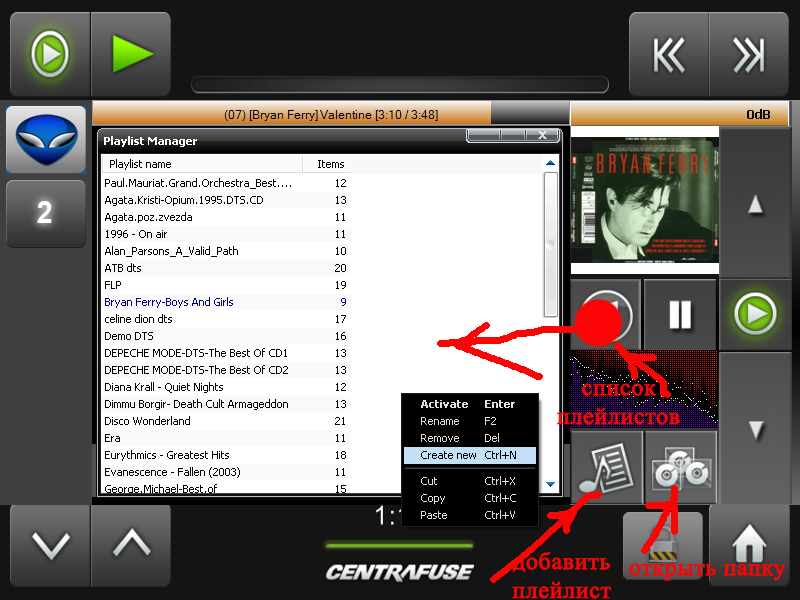Click the Items column header
The height and width of the screenshot is (600, 800).
click(x=330, y=164)
